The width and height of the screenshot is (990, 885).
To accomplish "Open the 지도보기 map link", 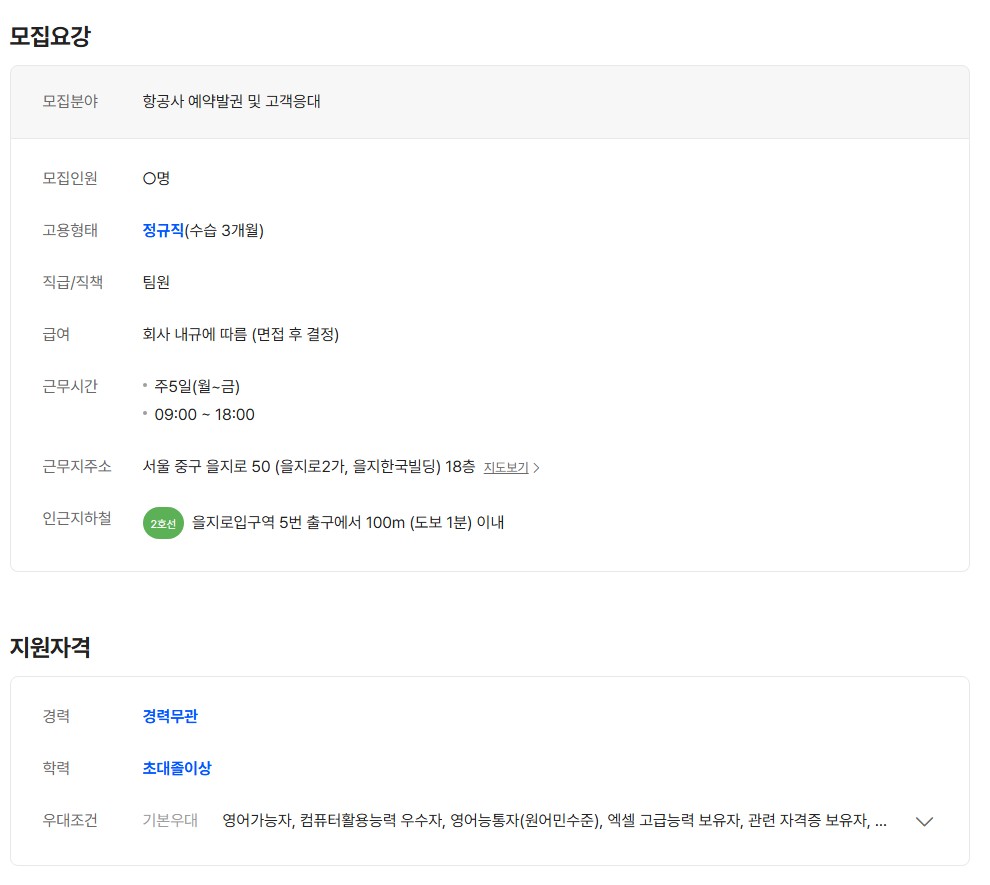I will [506, 467].
